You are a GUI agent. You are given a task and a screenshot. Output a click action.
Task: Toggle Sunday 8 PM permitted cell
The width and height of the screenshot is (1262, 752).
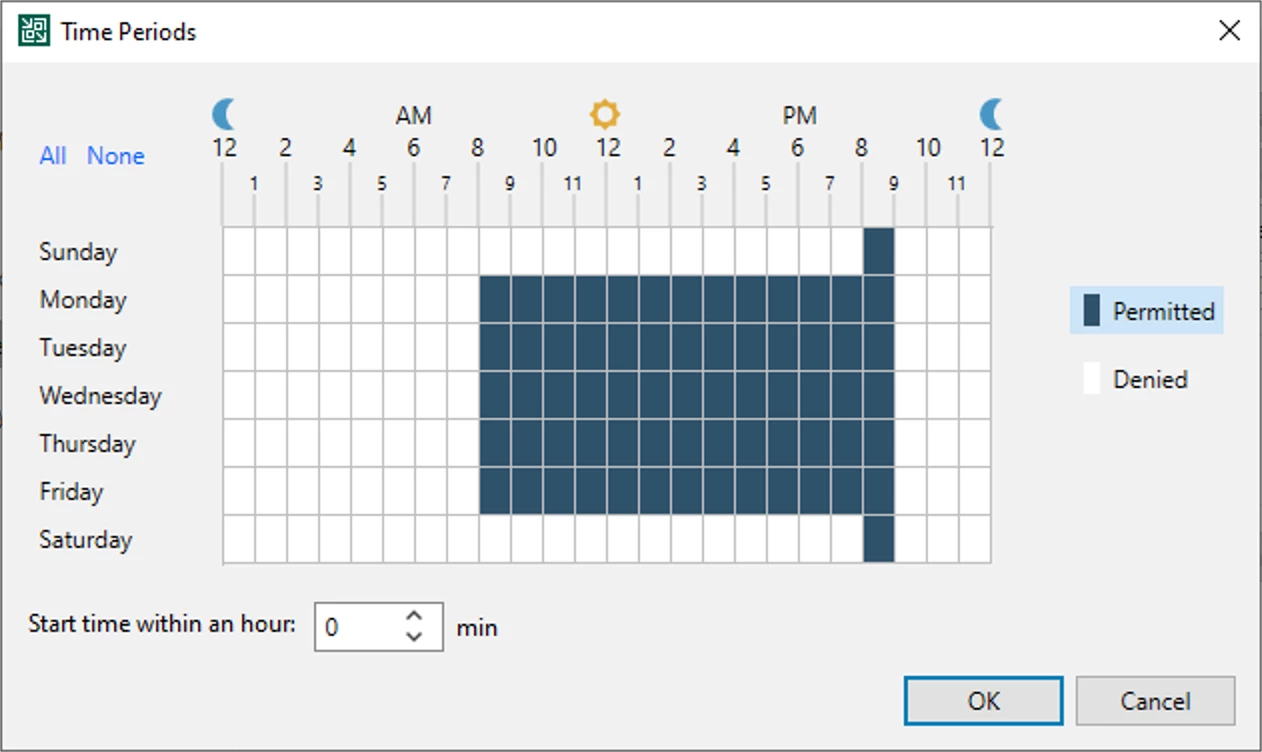click(879, 251)
